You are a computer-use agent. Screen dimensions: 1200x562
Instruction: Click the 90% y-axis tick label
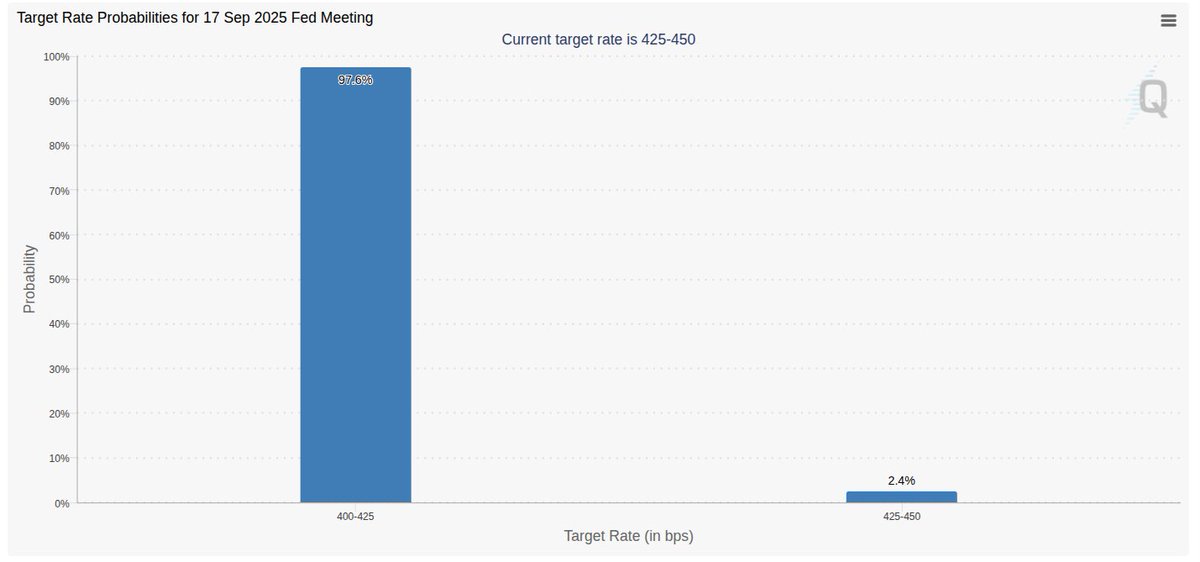tap(60, 101)
